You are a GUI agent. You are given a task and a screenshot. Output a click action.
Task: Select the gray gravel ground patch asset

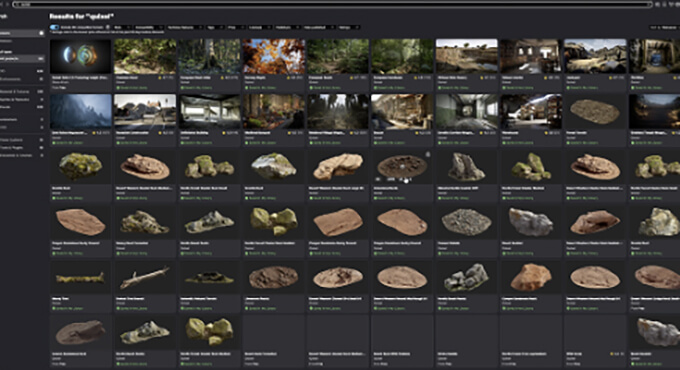click(x=466, y=222)
